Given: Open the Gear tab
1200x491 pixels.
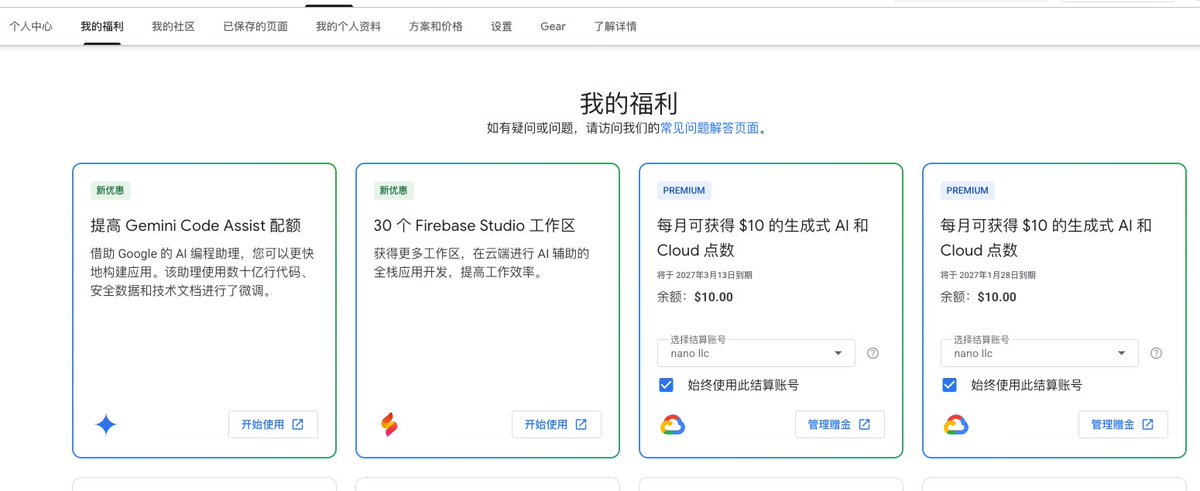Looking at the screenshot, I should pyautogui.click(x=553, y=27).
